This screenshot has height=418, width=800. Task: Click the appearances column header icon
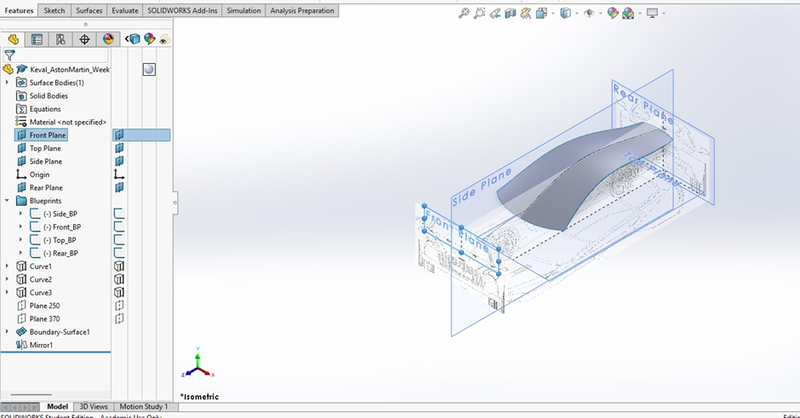click(x=149, y=39)
